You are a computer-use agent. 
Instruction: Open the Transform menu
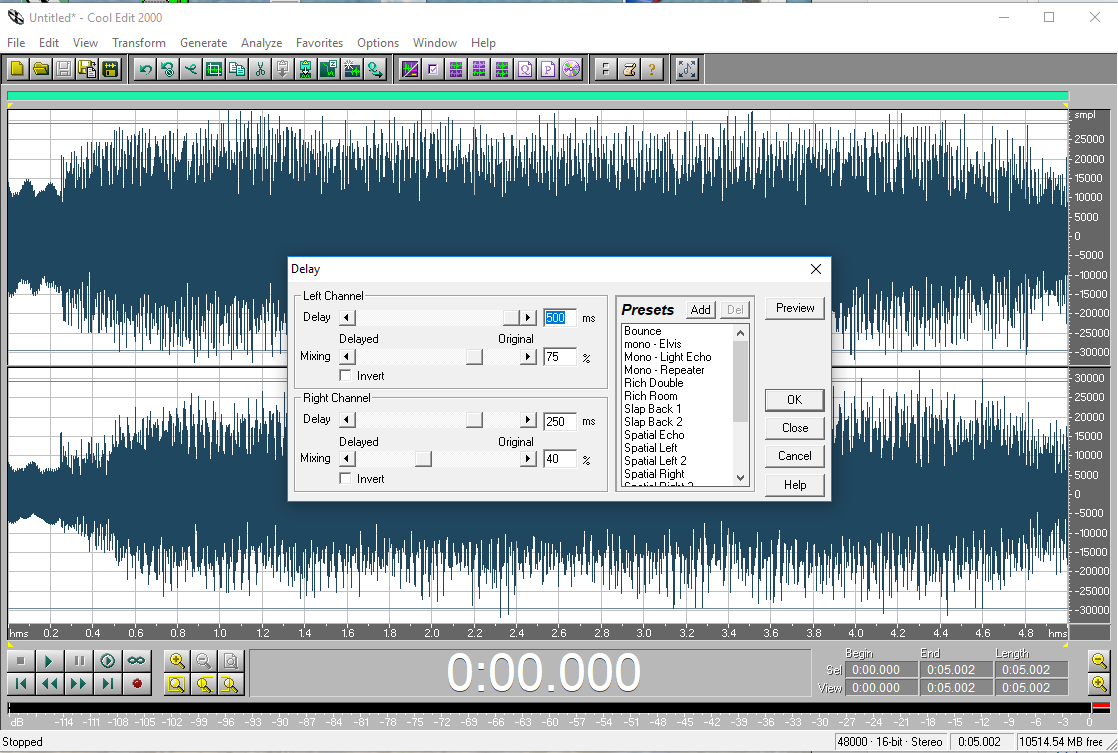pyautogui.click(x=138, y=43)
